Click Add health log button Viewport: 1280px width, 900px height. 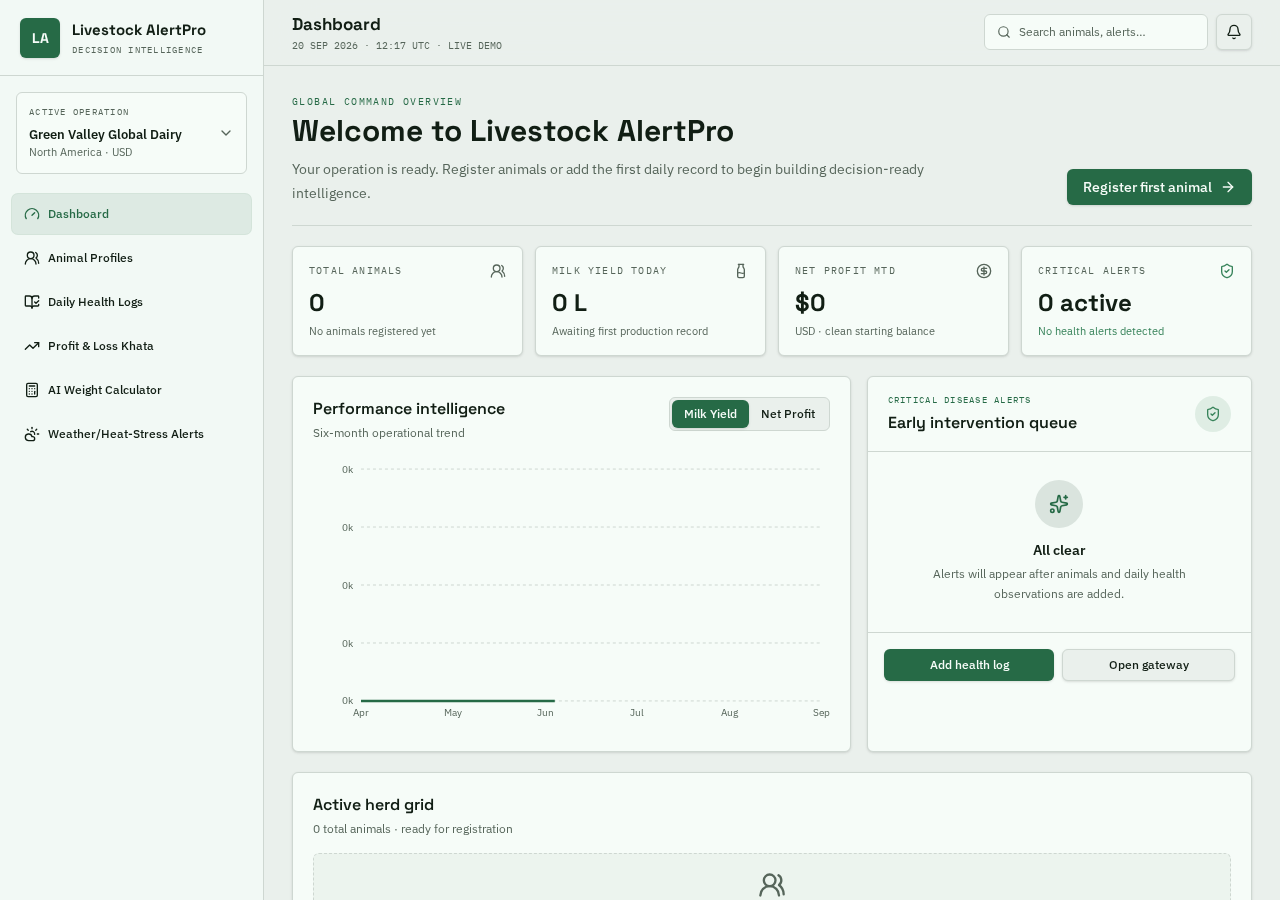pyautogui.click(x=969, y=665)
